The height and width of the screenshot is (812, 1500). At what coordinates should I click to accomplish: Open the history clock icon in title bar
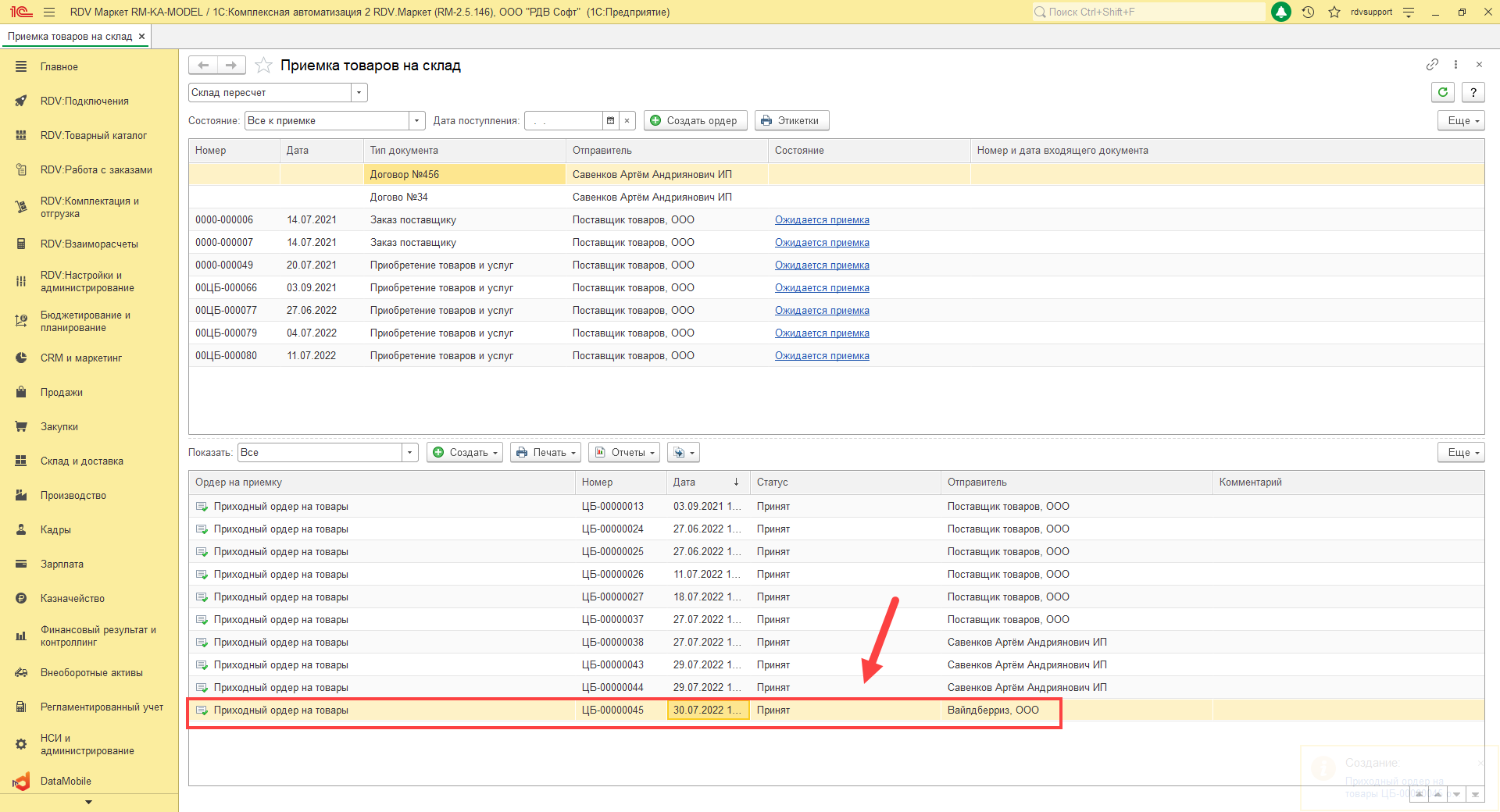(1308, 12)
